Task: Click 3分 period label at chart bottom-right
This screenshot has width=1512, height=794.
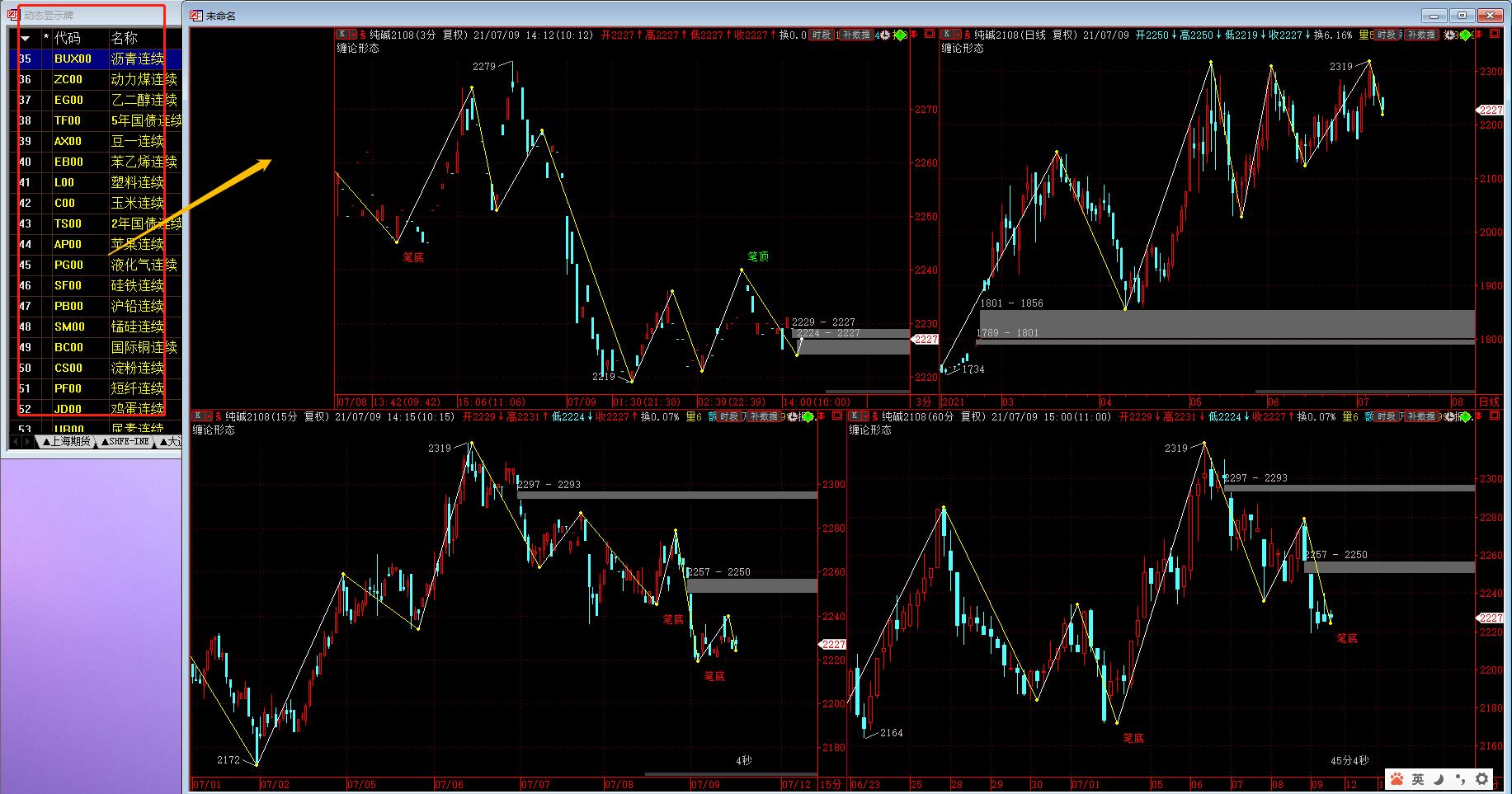Action: [923, 402]
